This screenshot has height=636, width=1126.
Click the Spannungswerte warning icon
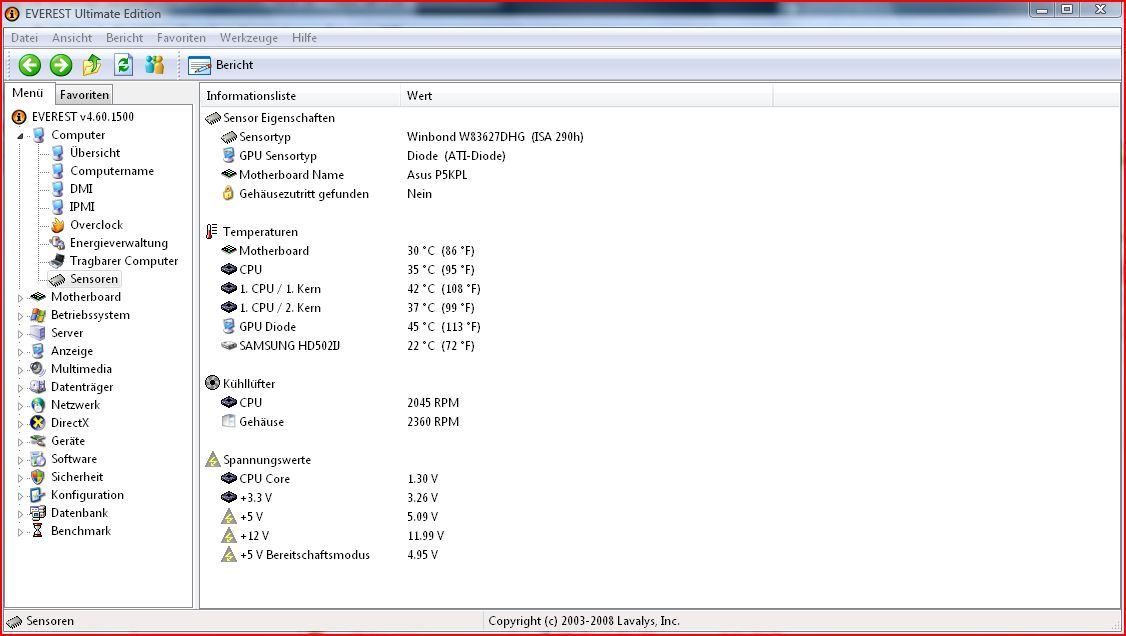(213, 459)
